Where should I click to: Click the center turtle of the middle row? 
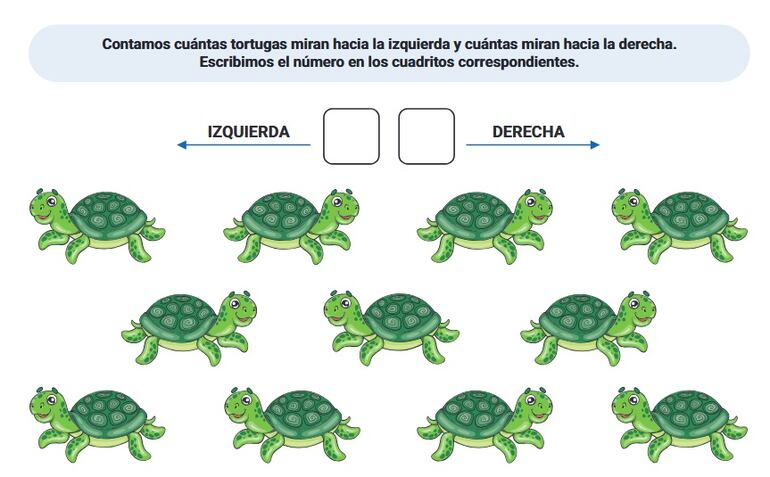pos(391,328)
